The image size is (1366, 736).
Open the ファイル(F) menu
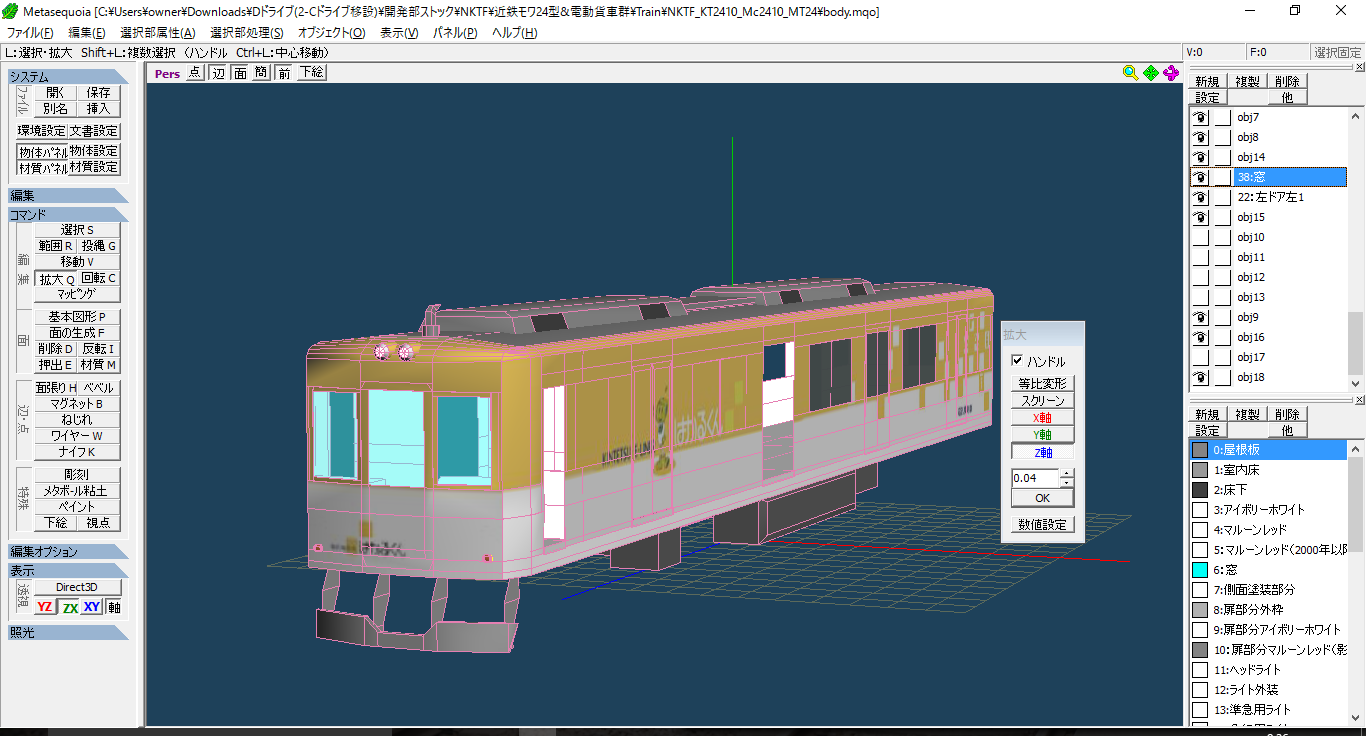(30, 33)
